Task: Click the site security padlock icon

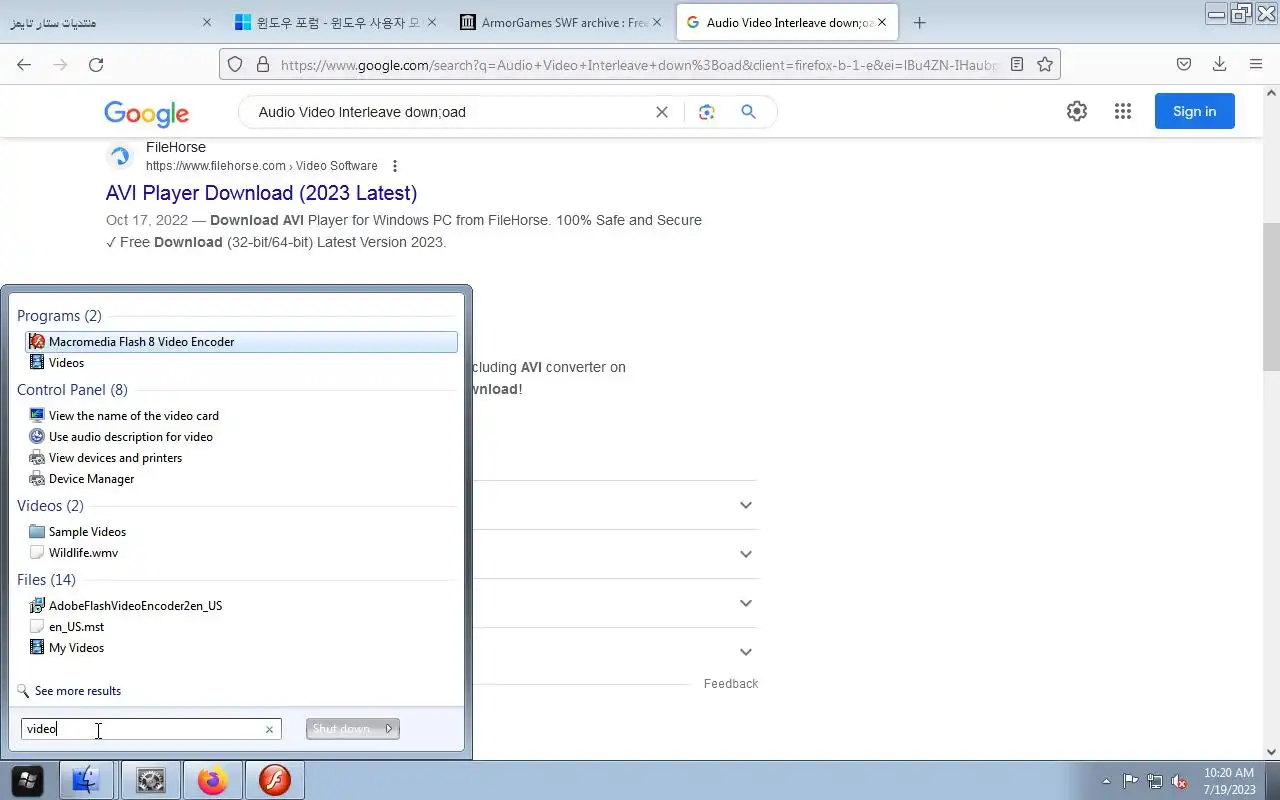Action: point(263,64)
